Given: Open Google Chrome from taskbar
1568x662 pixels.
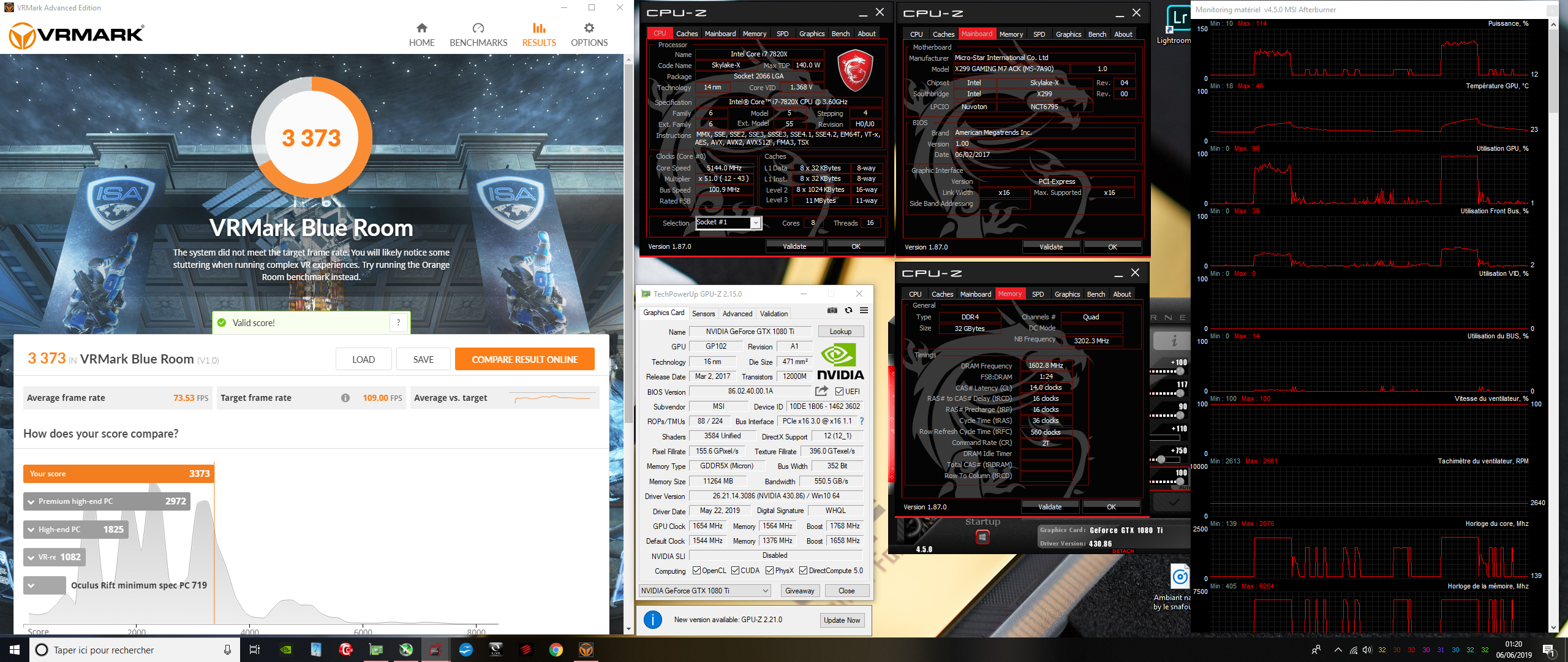Looking at the screenshot, I should 556,650.
